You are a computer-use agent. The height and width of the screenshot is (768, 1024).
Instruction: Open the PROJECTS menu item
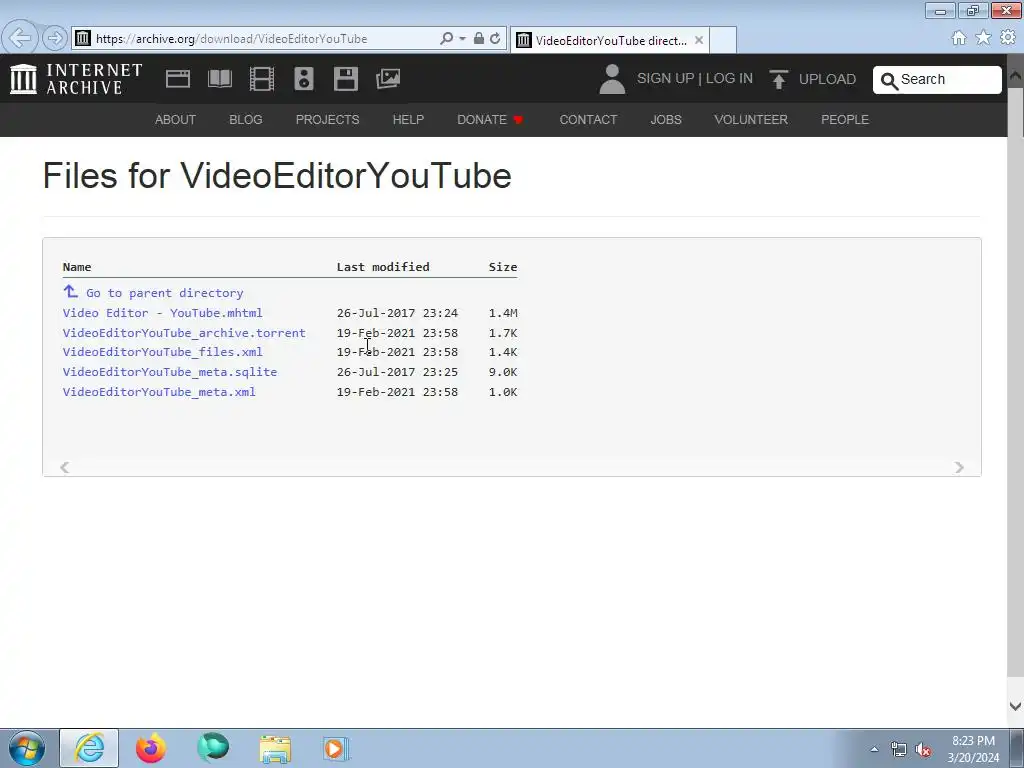(327, 120)
